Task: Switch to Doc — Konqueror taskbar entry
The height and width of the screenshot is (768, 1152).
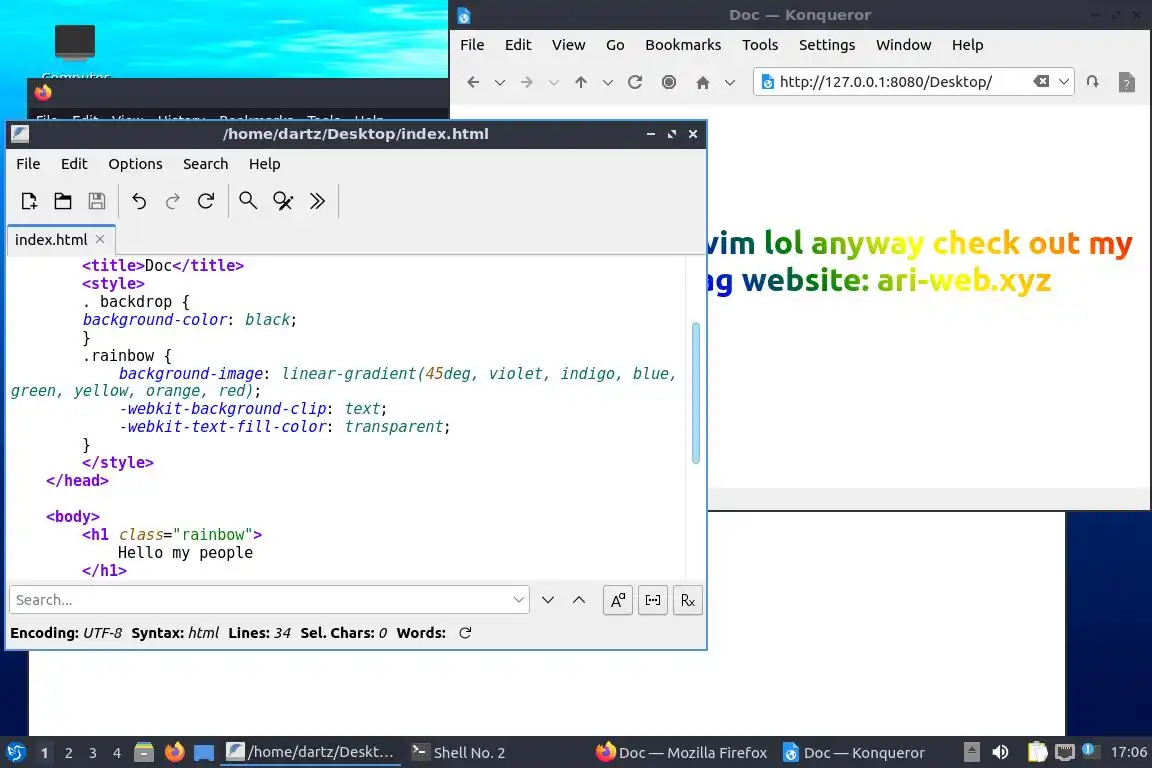Action: (x=854, y=753)
